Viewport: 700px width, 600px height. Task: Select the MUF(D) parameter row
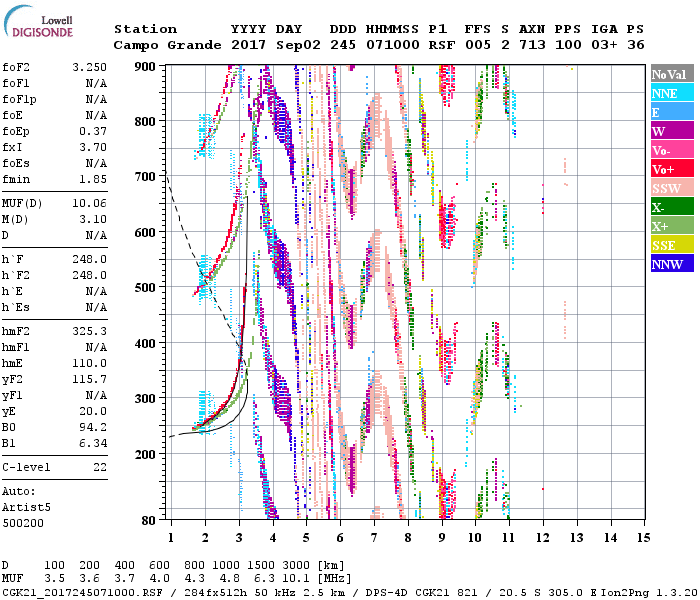coord(55,202)
